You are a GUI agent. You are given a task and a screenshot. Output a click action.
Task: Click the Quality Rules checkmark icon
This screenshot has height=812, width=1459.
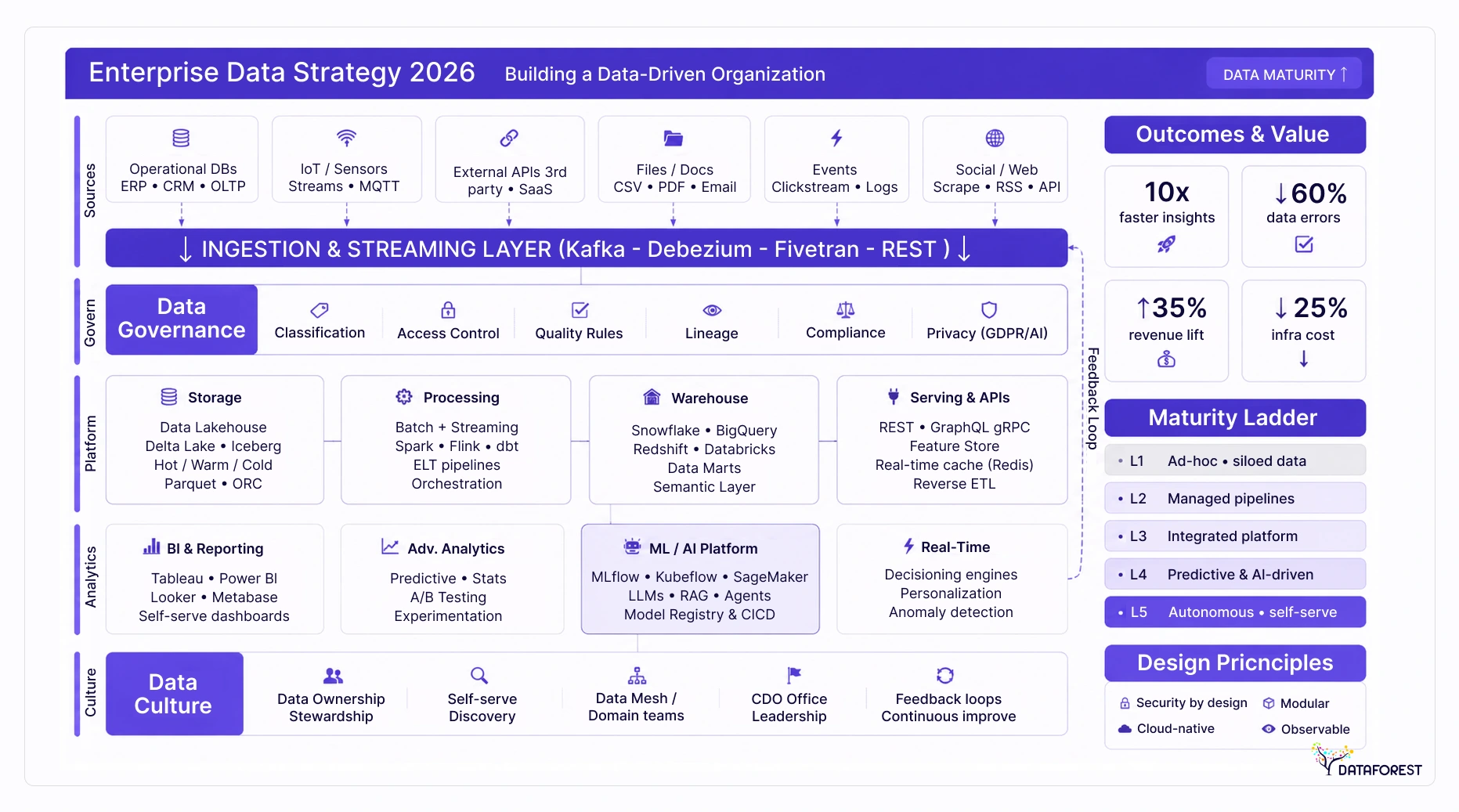(580, 310)
